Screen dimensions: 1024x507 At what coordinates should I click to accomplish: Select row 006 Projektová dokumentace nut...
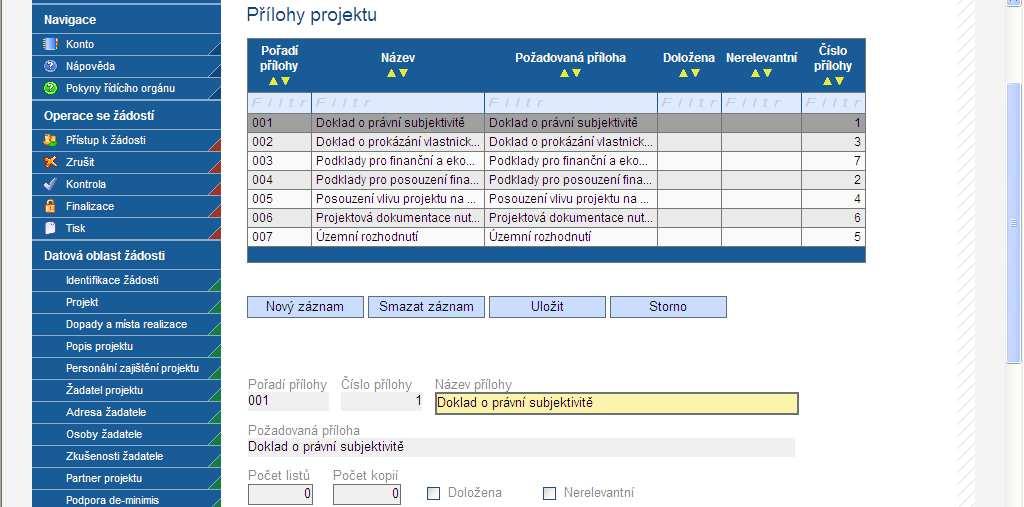tap(556, 218)
